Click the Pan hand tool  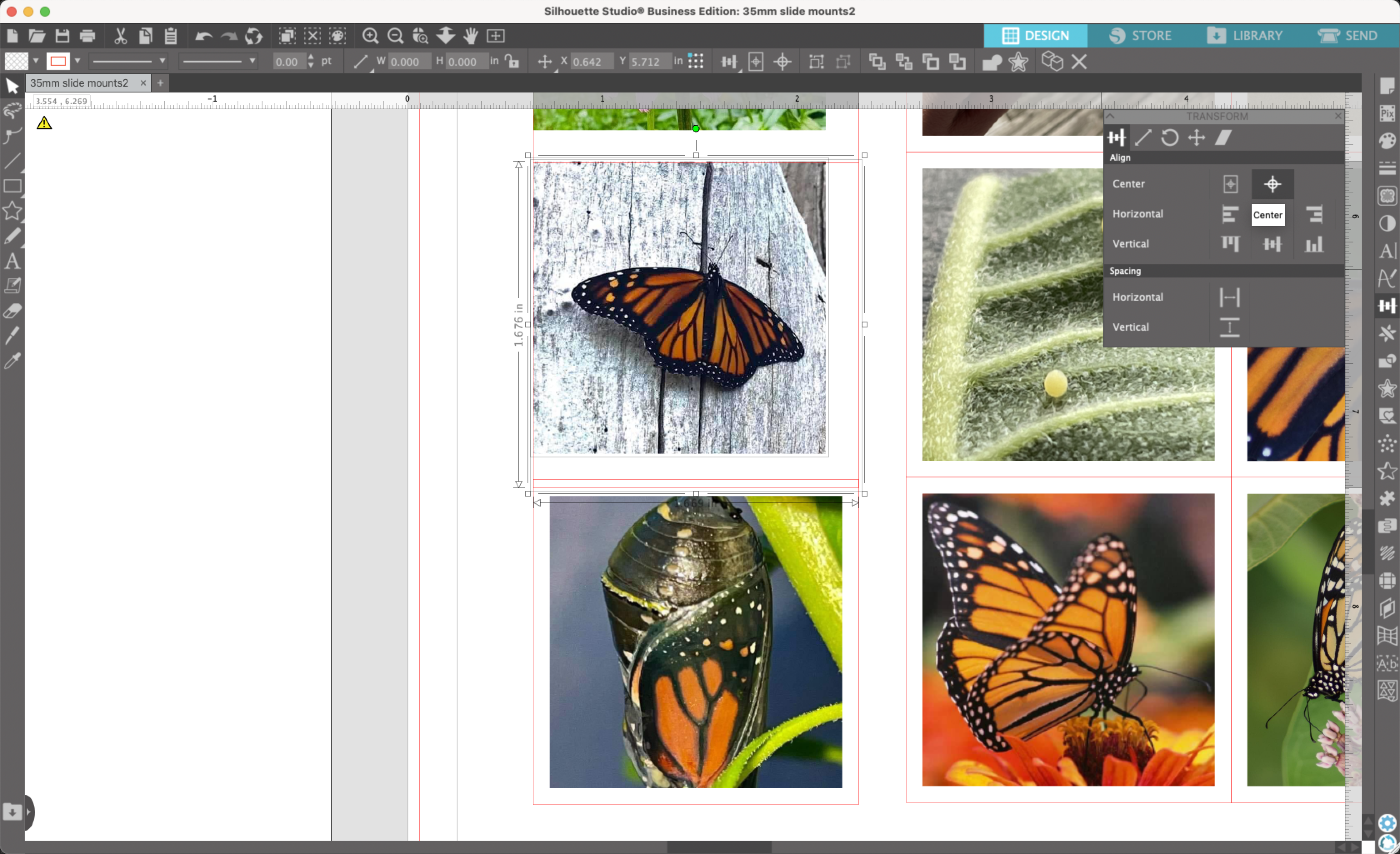[x=470, y=36]
